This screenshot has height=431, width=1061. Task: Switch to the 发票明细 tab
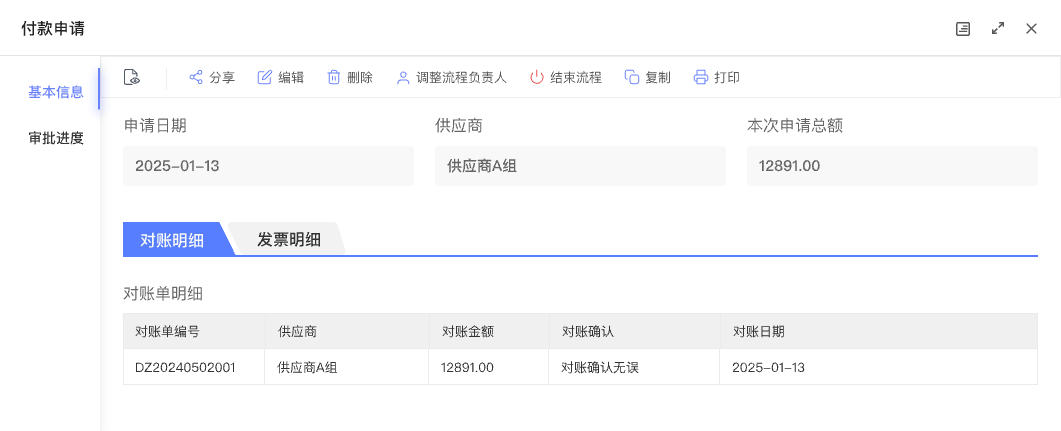coord(289,240)
